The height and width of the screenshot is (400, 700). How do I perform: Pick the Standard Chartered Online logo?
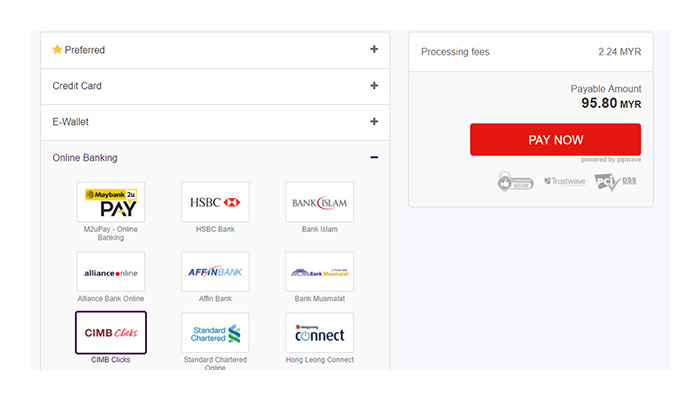215,332
